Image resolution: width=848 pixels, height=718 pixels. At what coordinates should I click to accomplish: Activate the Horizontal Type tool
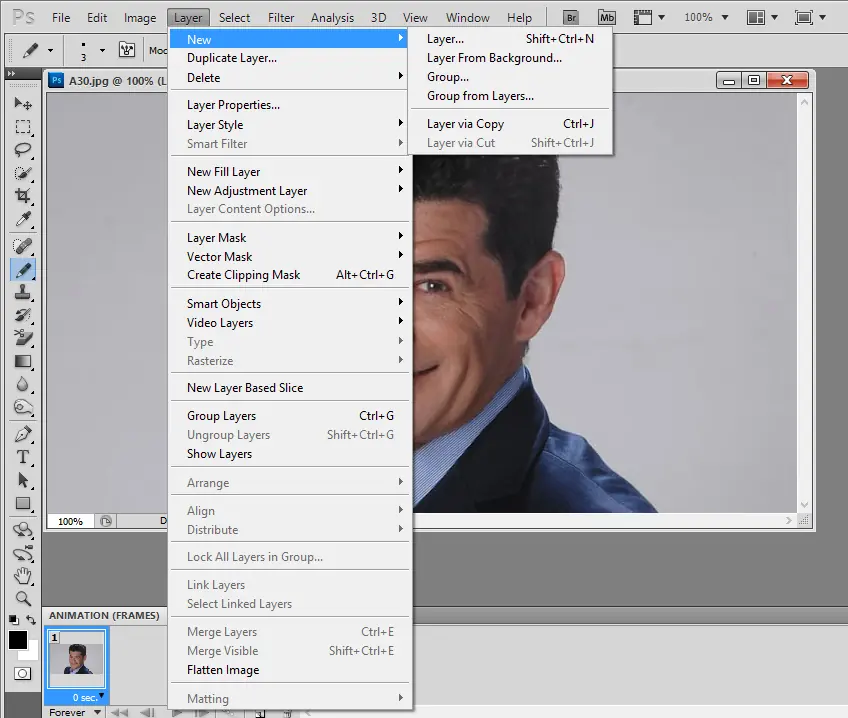coord(23,457)
